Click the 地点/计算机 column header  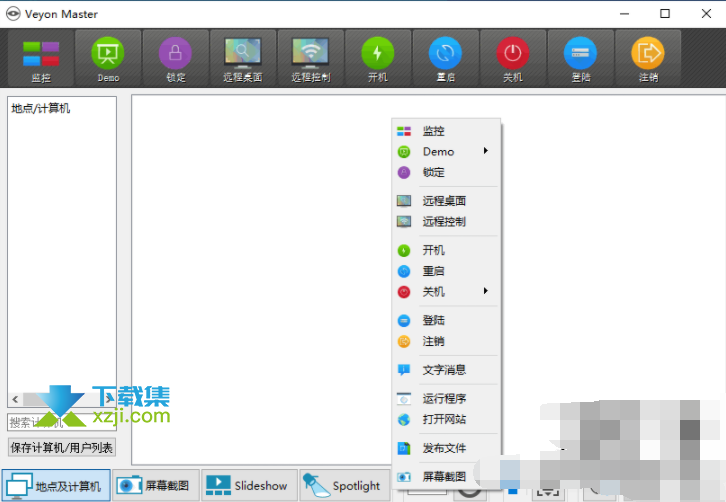click(41, 108)
